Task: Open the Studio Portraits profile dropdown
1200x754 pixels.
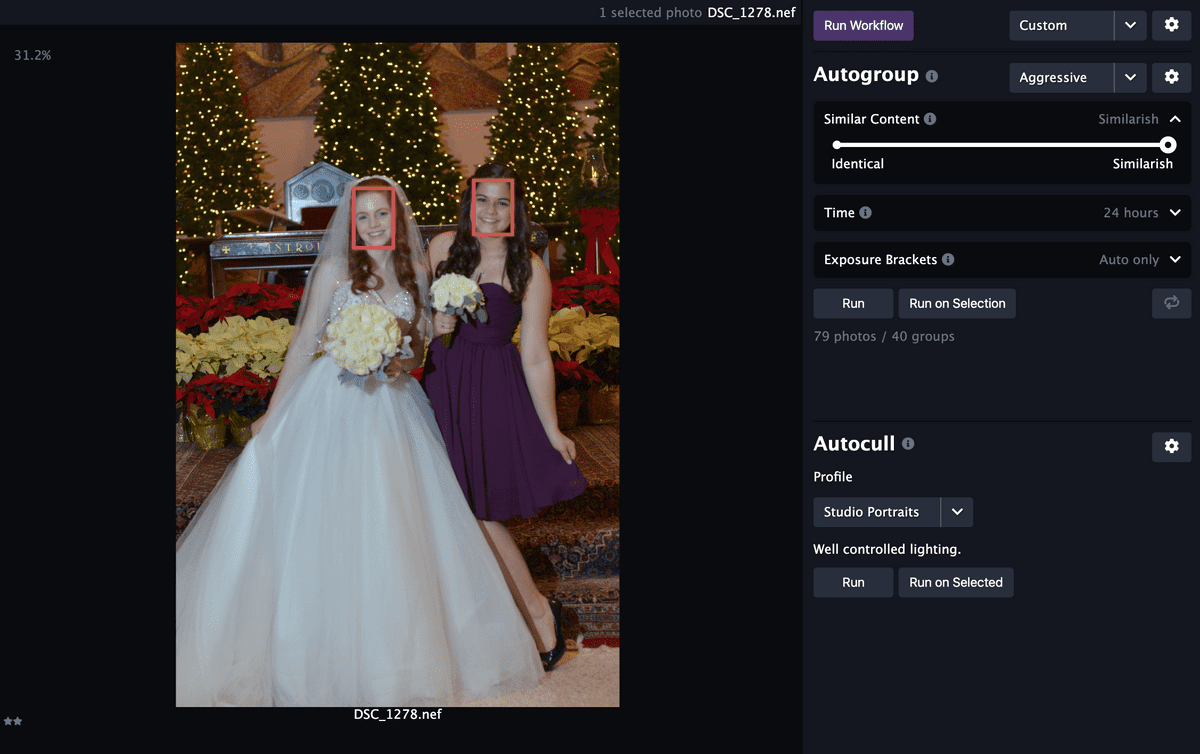Action: point(957,512)
